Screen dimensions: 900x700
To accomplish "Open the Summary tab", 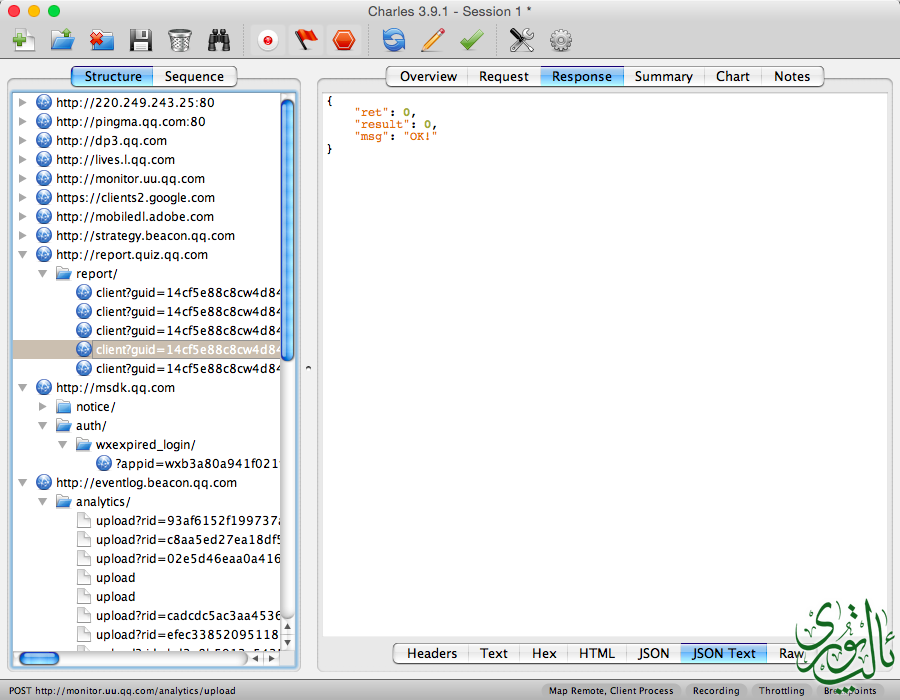I will click(x=664, y=76).
